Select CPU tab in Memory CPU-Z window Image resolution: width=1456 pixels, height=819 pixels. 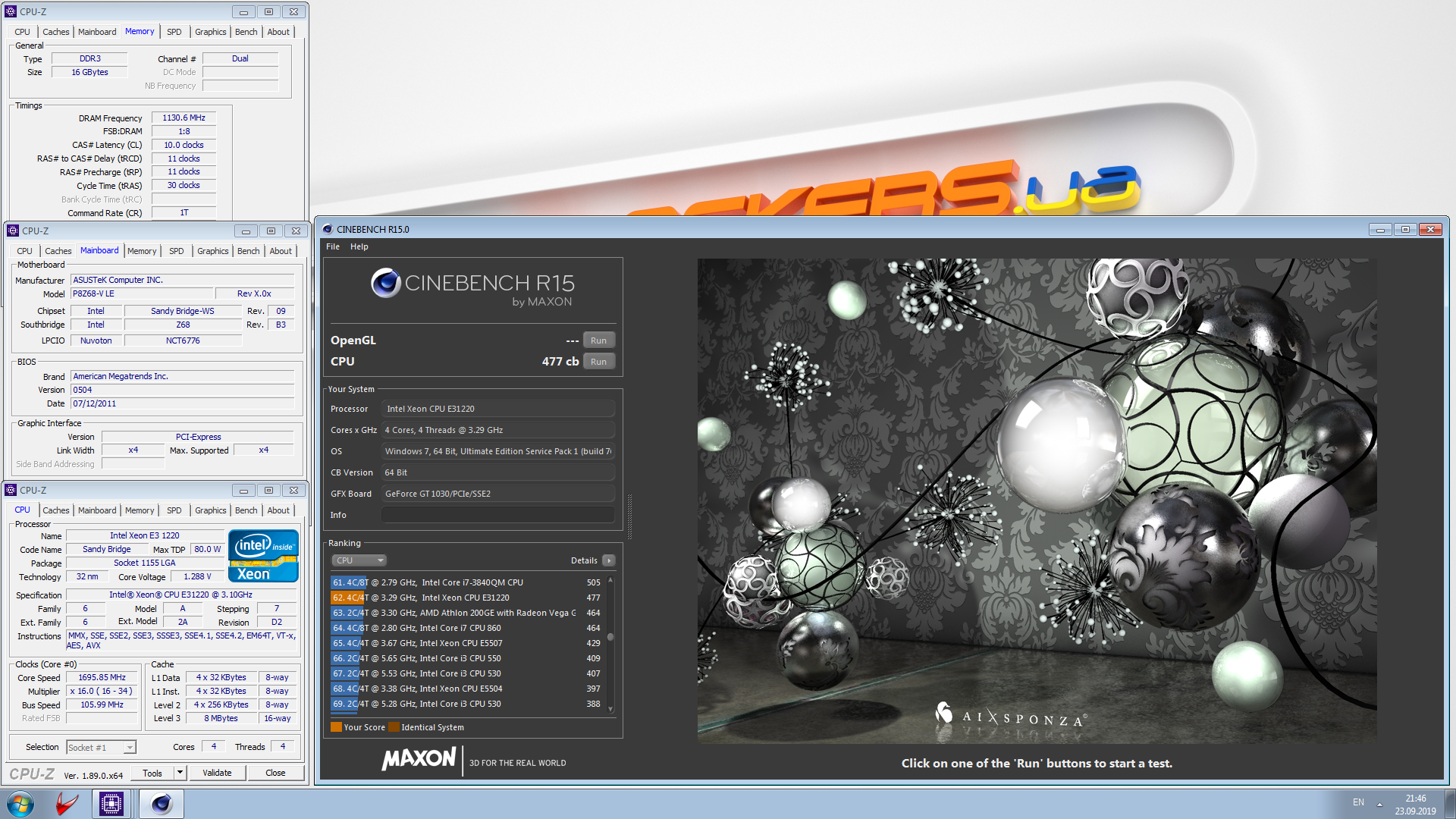(x=23, y=32)
